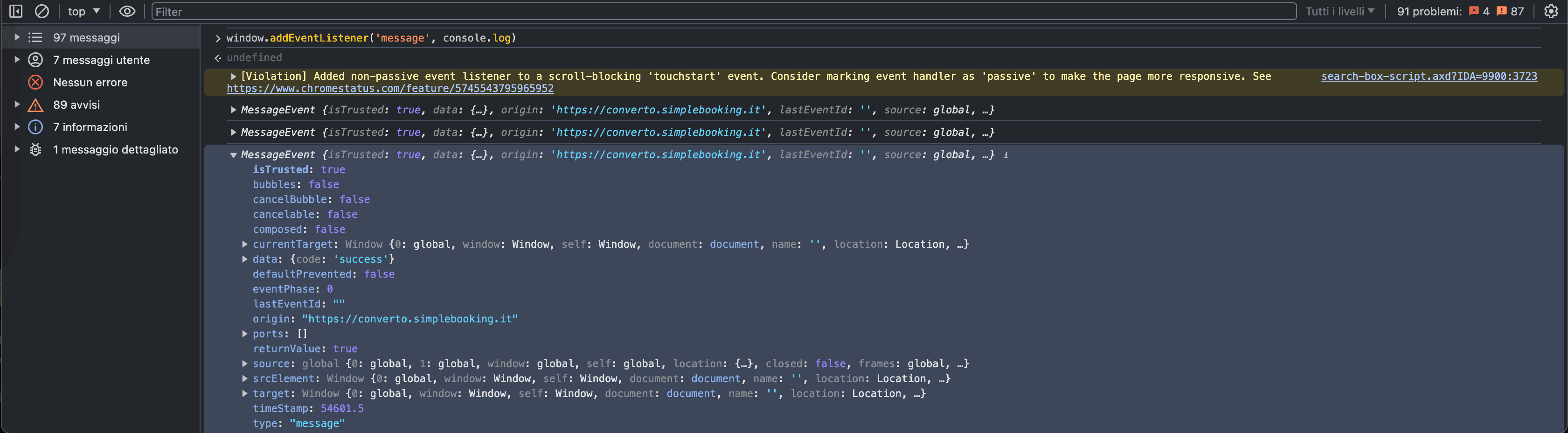Click the info icon after expanded MessageEvent
Image resolution: width=1568 pixels, height=433 pixels.
(1006, 155)
